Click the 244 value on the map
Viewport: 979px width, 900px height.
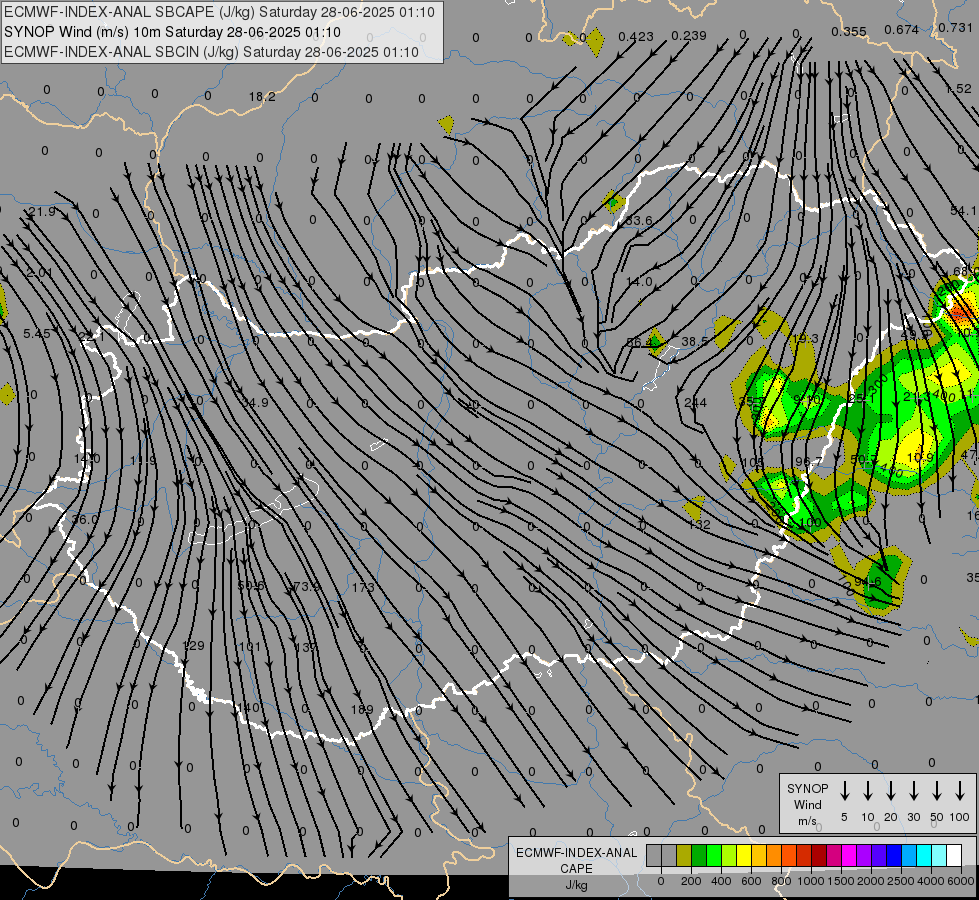[x=695, y=402]
